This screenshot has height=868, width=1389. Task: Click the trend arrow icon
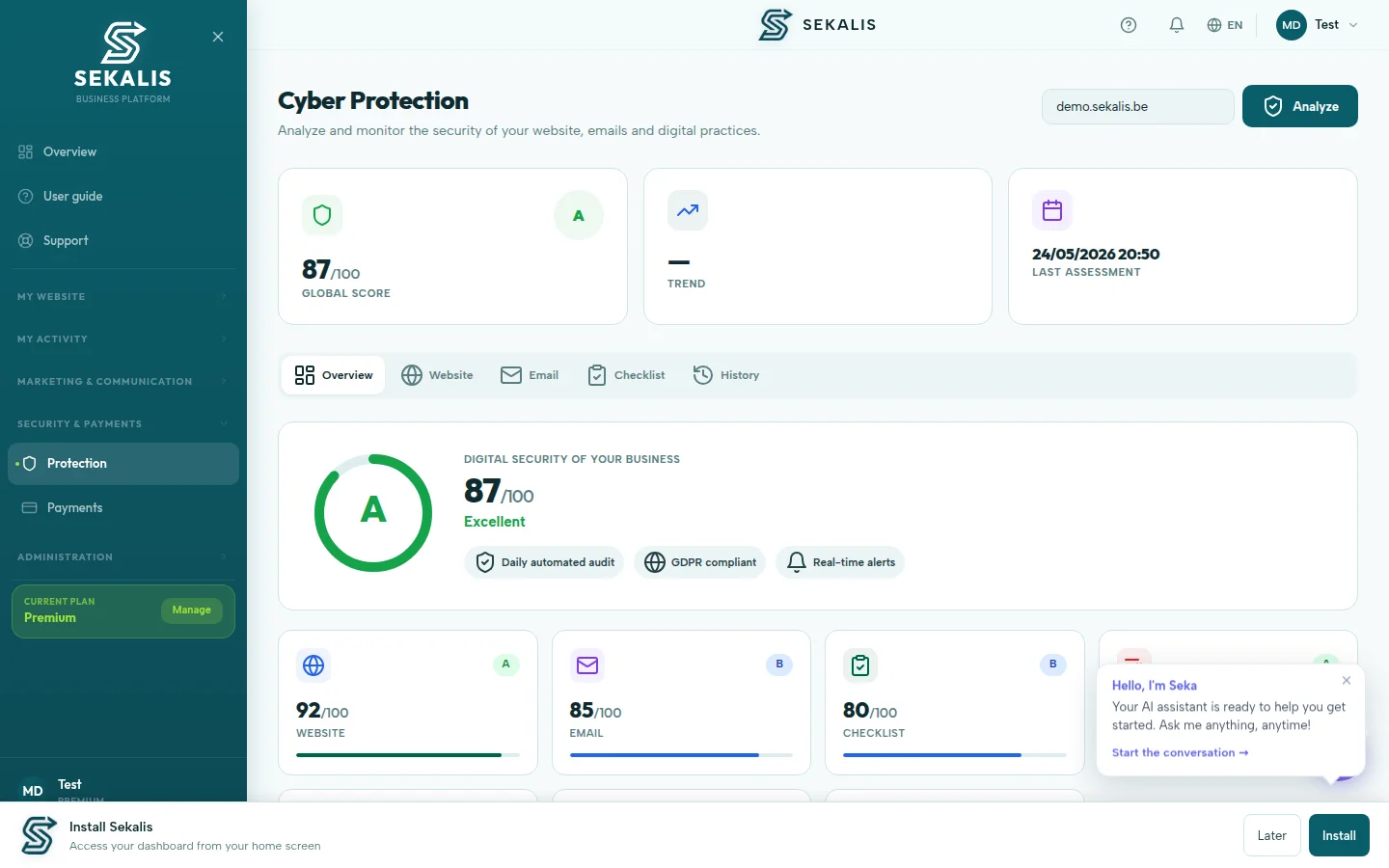tap(688, 210)
